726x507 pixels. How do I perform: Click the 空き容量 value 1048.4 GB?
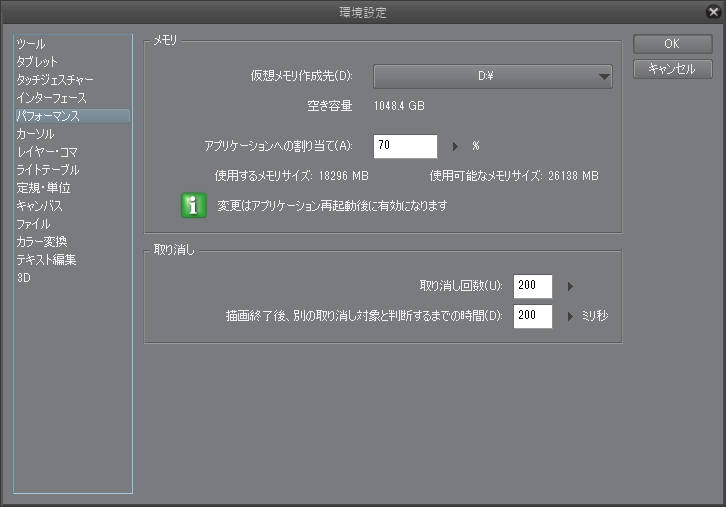399,106
